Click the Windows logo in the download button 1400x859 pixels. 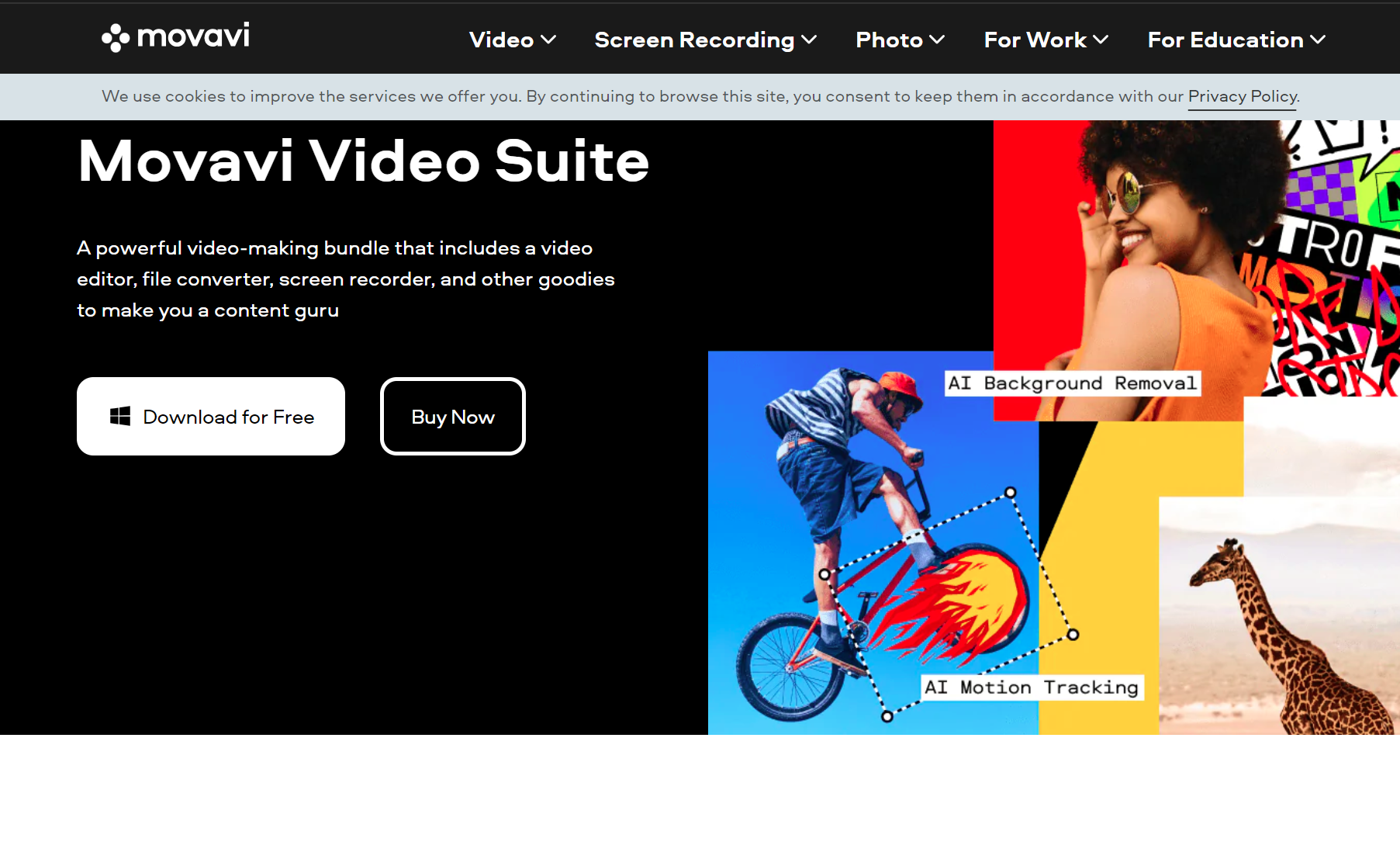(x=120, y=417)
